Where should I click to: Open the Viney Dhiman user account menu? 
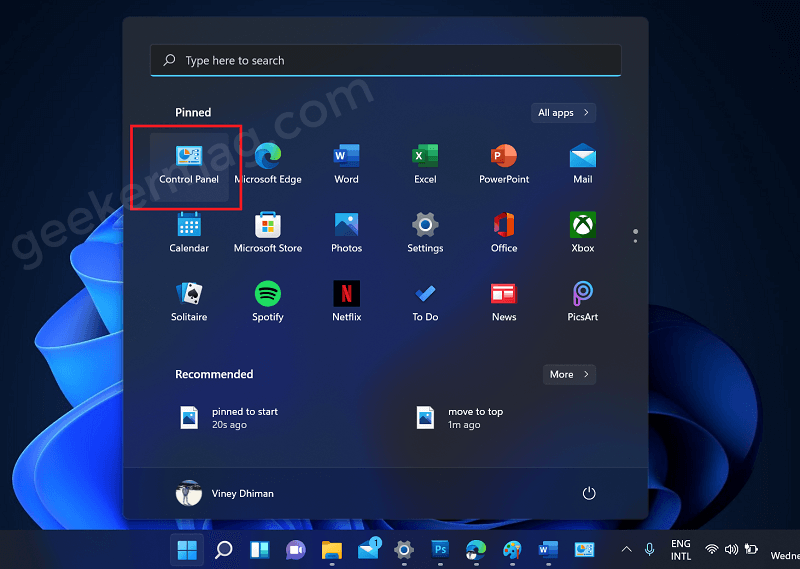(225, 493)
